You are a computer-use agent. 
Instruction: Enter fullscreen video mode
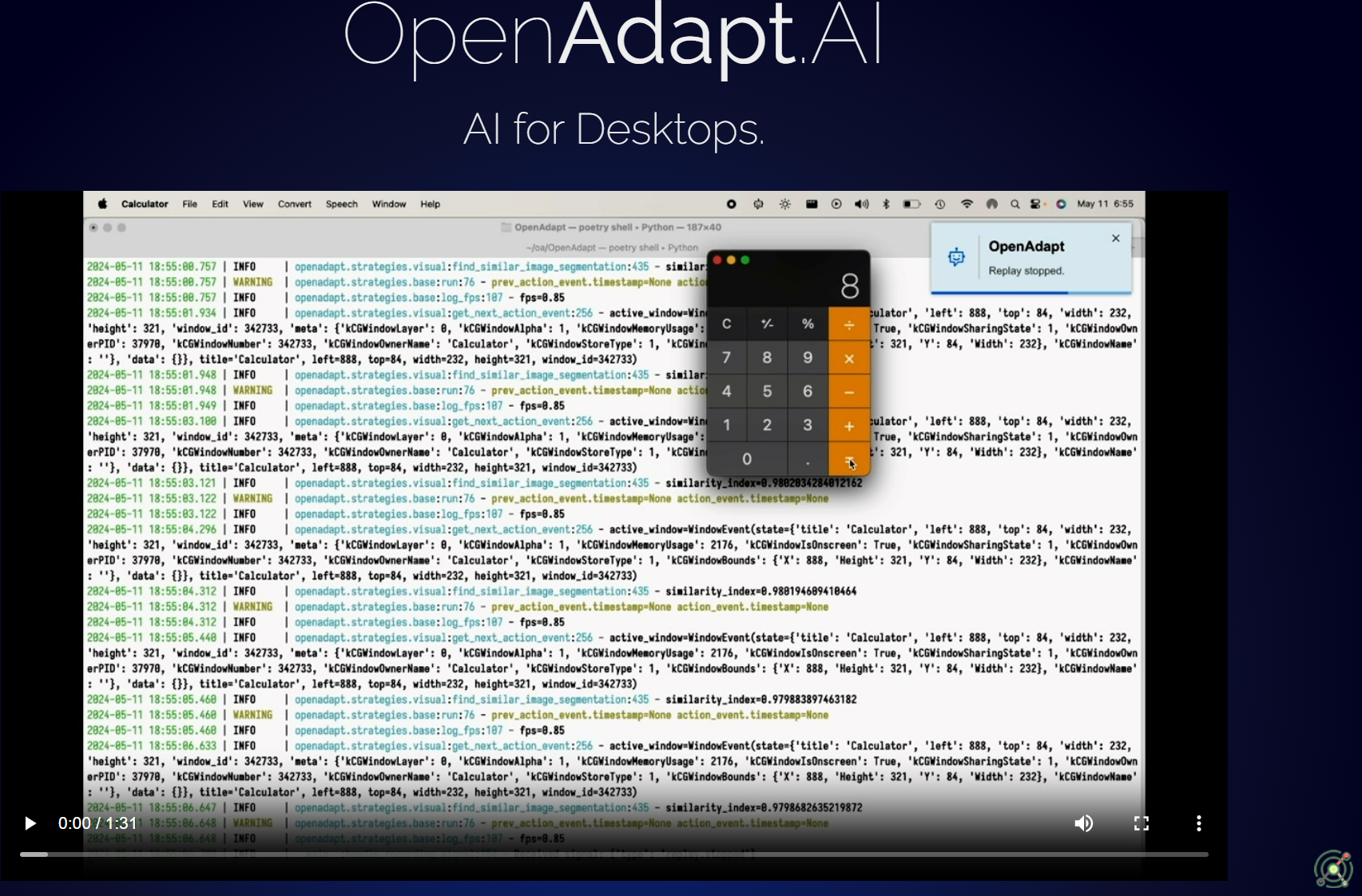coord(1142,823)
